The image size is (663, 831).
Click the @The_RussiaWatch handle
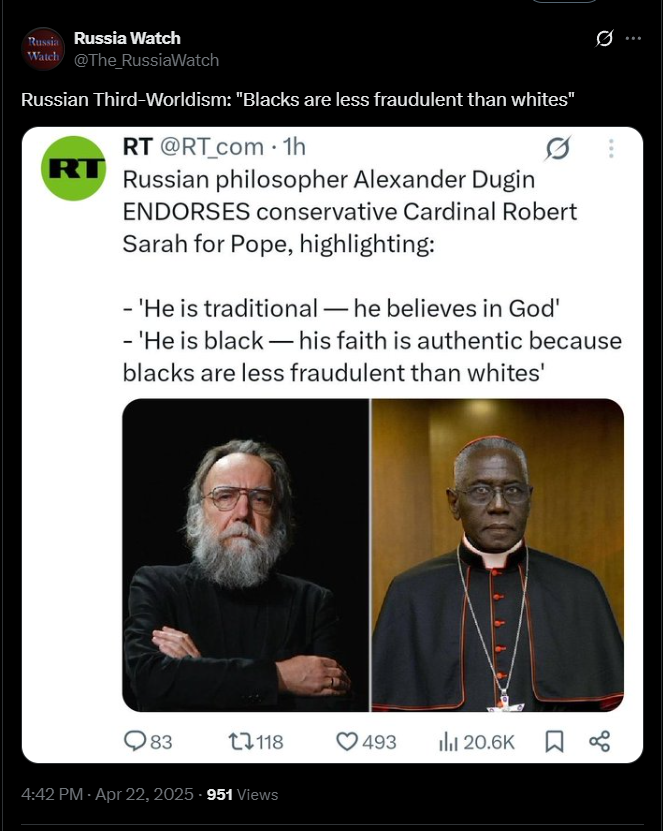pos(146,60)
